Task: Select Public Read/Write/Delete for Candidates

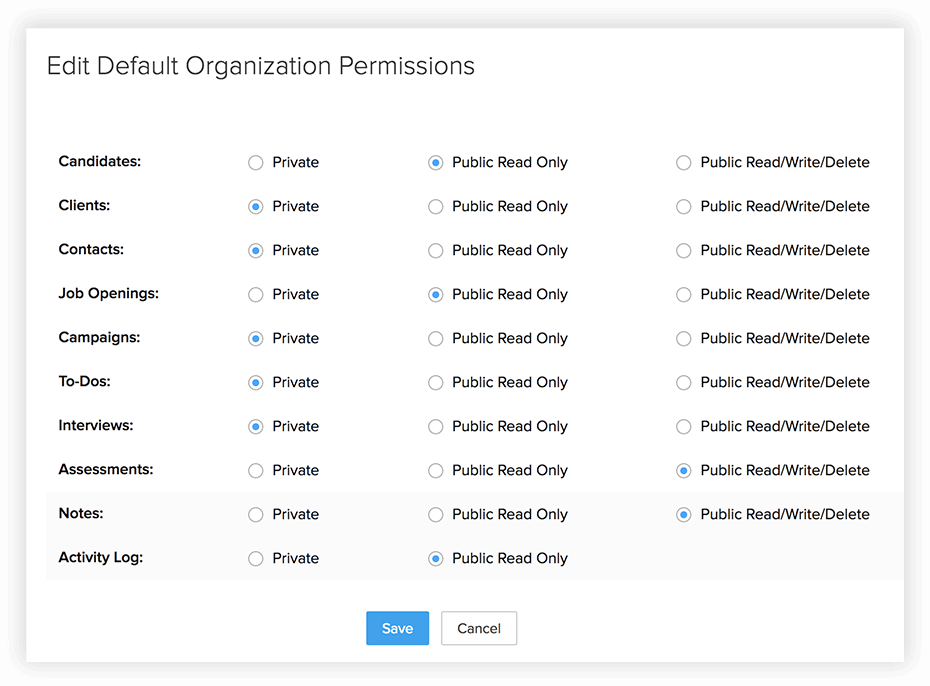Action: pyautogui.click(x=684, y=163)
